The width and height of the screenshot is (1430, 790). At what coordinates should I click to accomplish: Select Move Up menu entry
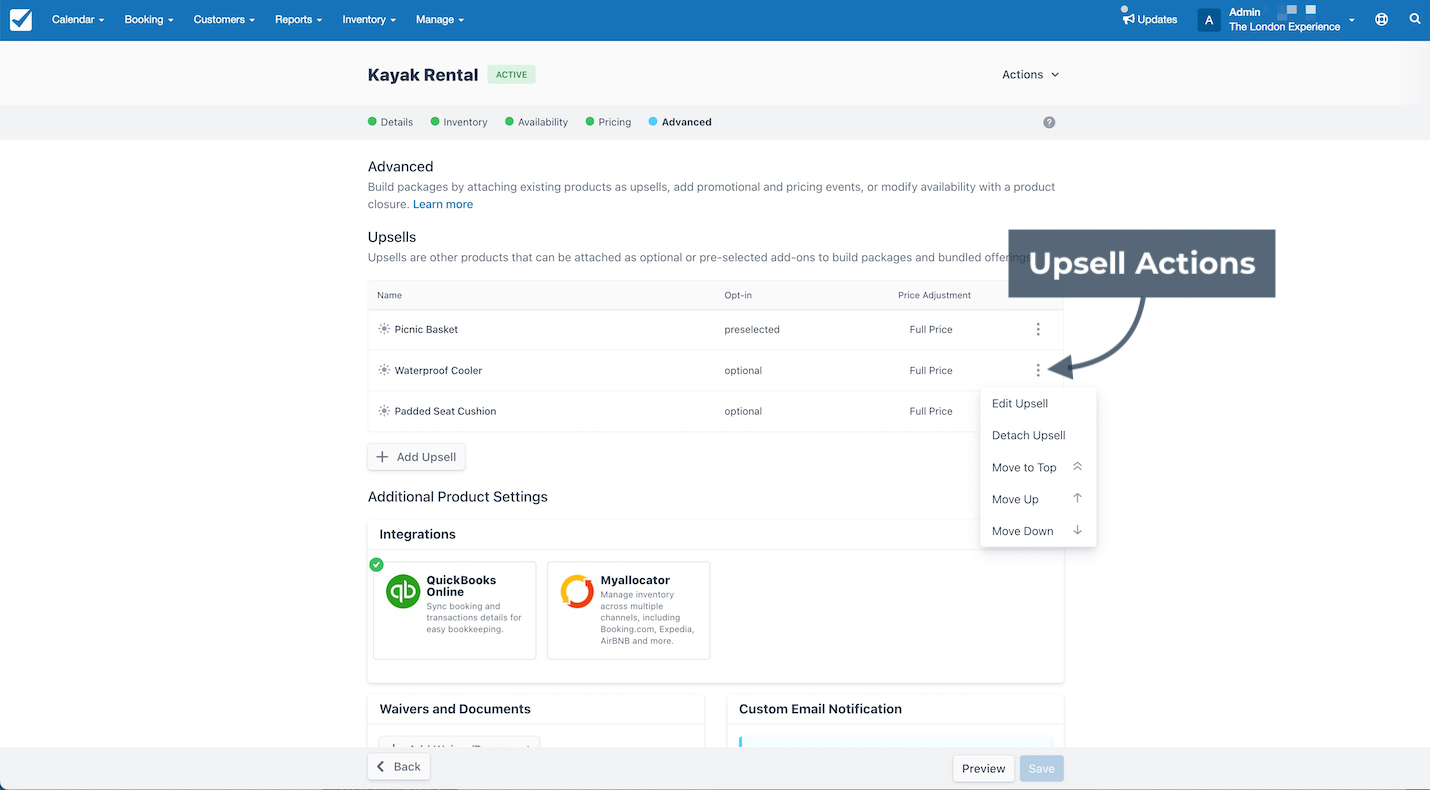pyautogui.click(x=1038, y=500)
